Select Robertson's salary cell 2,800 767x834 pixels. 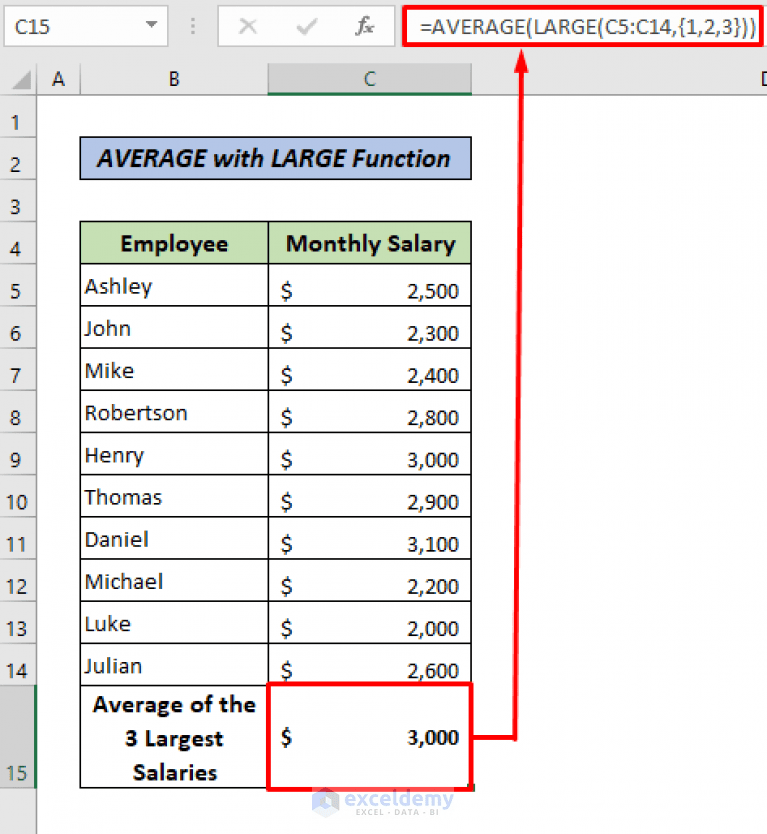tap(370, 412)
